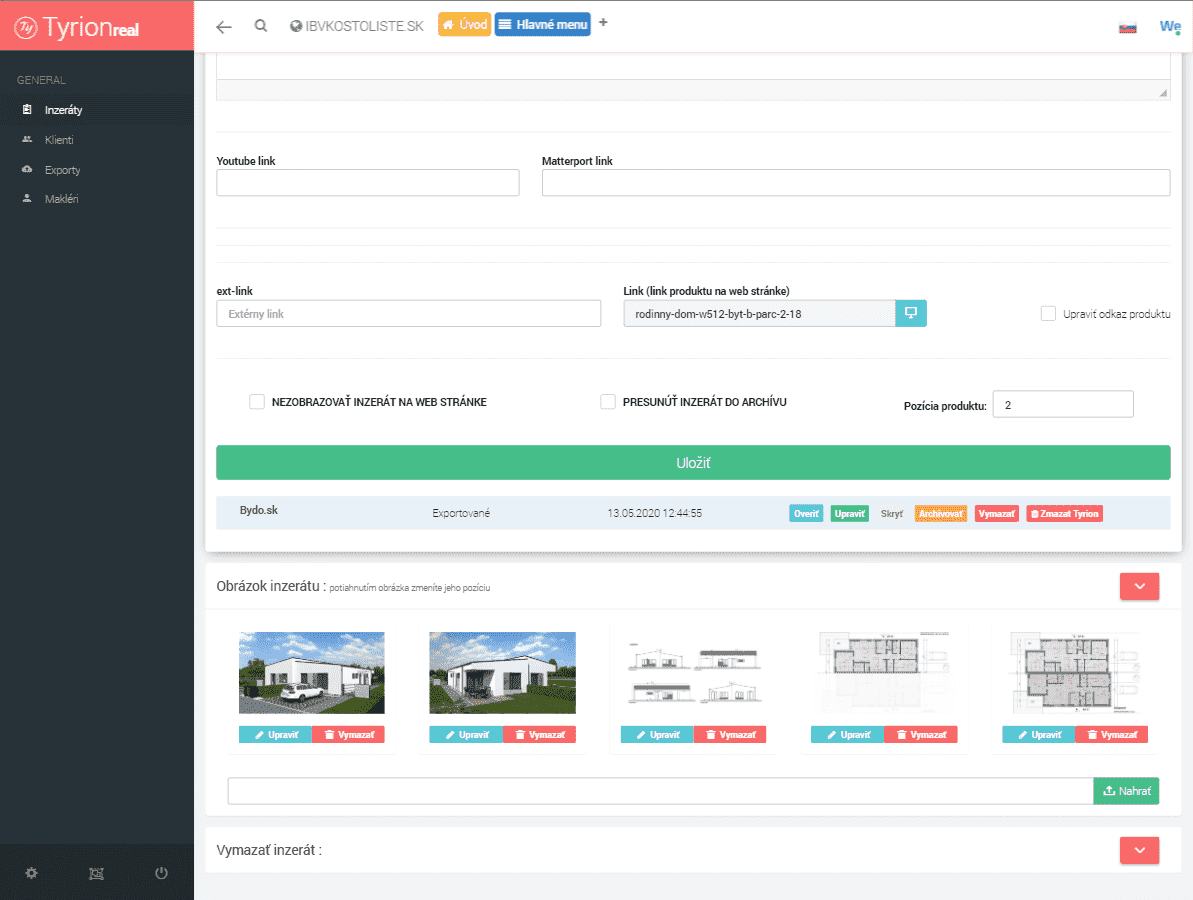1193x900 pixels.
Task: Open settings gear in sidebar footer
Action: 32,873
